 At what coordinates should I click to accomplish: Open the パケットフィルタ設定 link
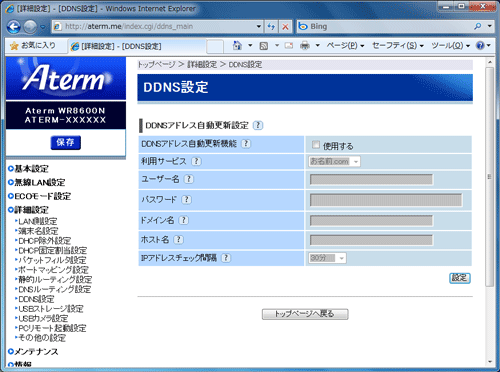(52, 260)
